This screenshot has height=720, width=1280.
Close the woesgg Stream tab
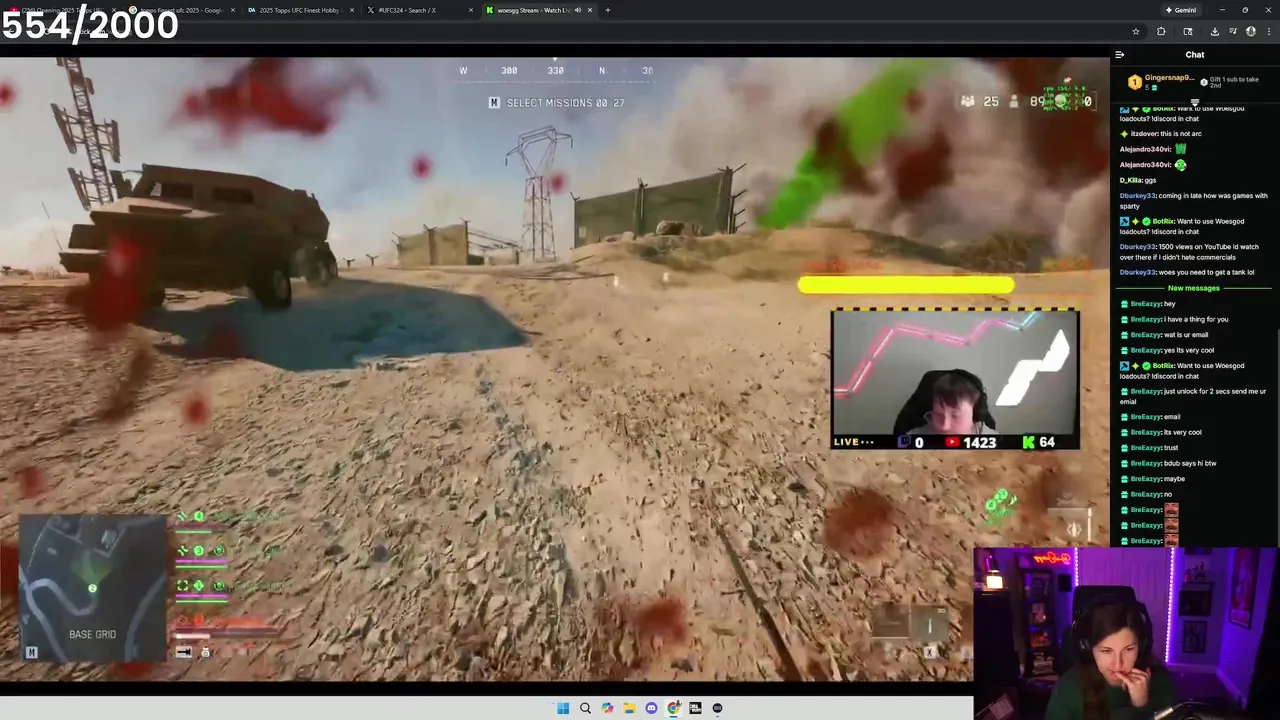[x=590, y=10]
